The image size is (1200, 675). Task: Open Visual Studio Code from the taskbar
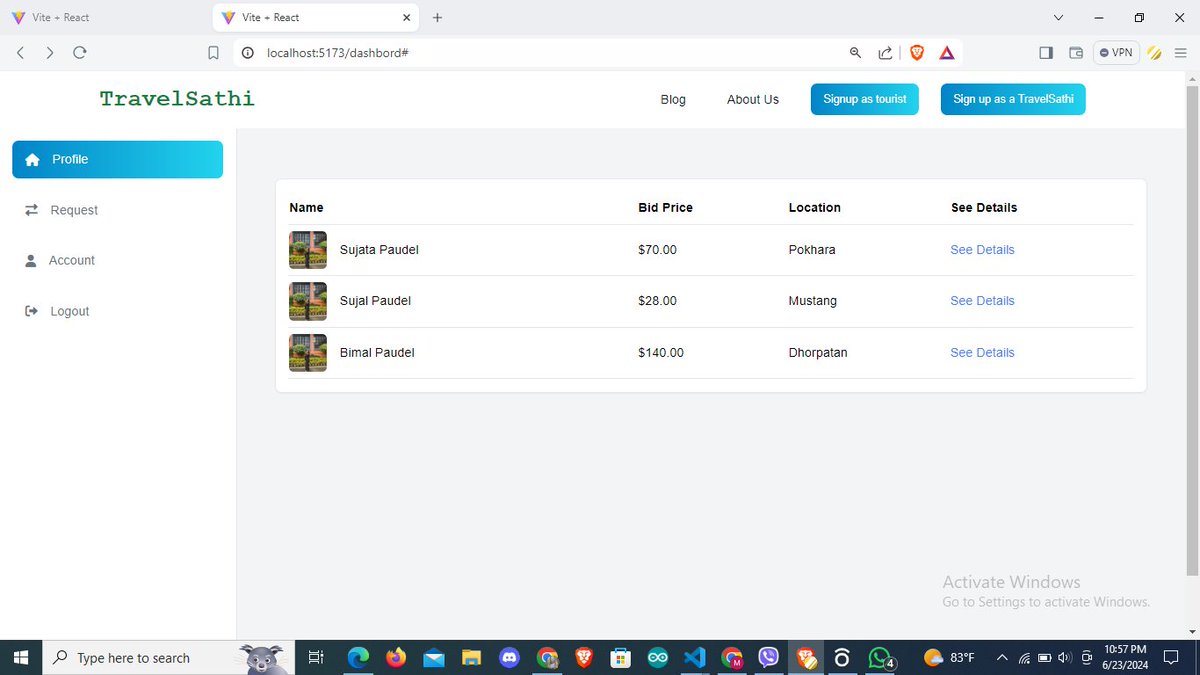694,657
